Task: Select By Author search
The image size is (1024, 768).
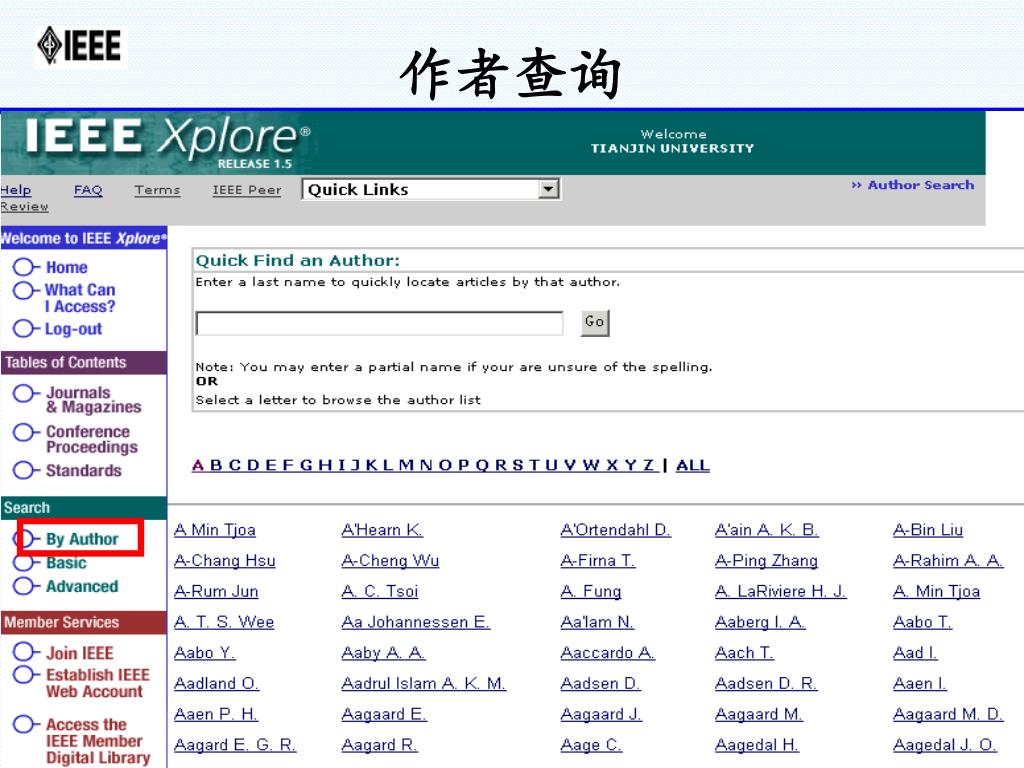Action: (82, 539)
